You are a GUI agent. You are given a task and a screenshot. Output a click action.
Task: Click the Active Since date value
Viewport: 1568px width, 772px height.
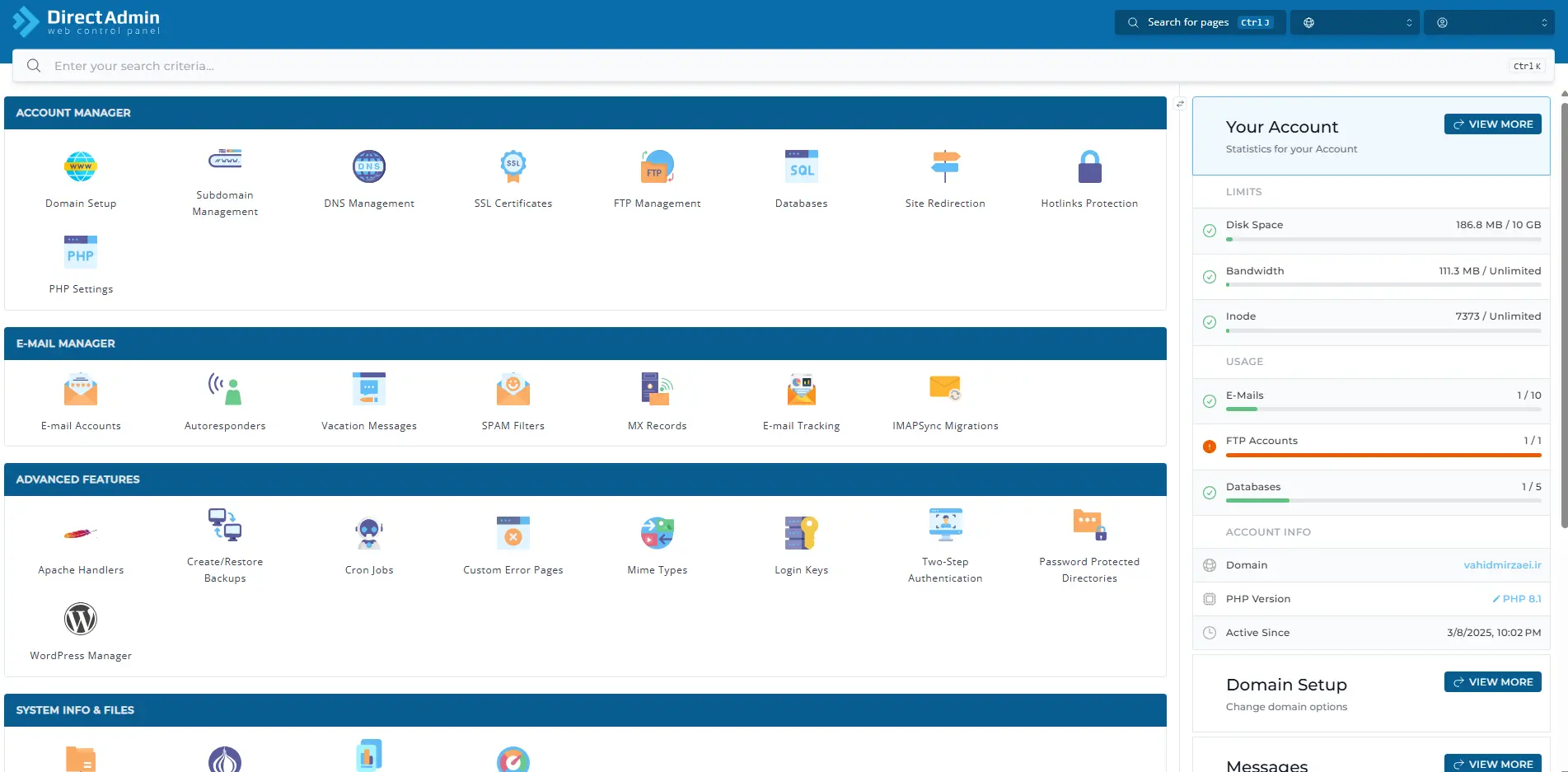[1494, 633]
